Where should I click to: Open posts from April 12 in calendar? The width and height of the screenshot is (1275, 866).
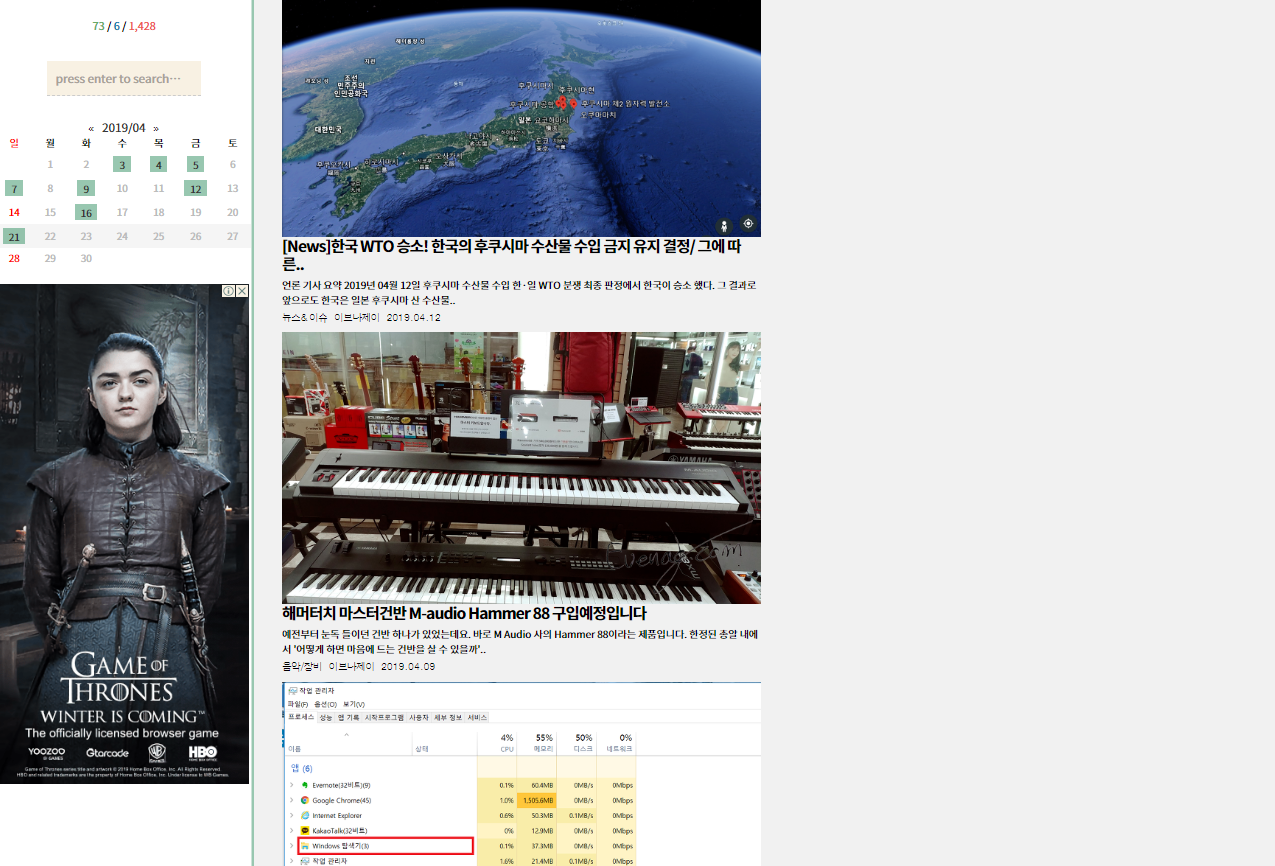[x=196, y=189]
